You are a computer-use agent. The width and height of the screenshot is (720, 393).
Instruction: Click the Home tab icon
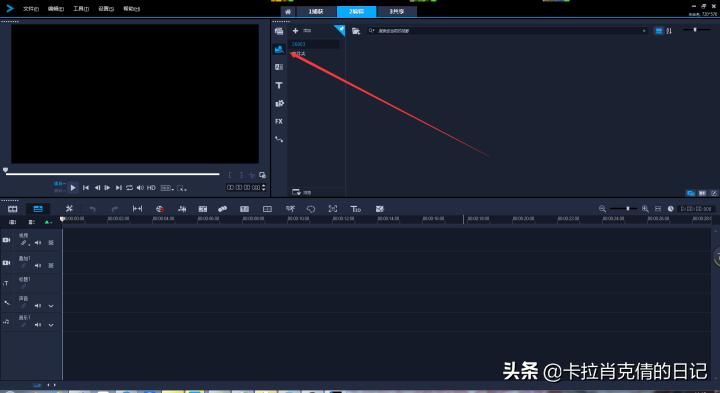tap(288, 11)
